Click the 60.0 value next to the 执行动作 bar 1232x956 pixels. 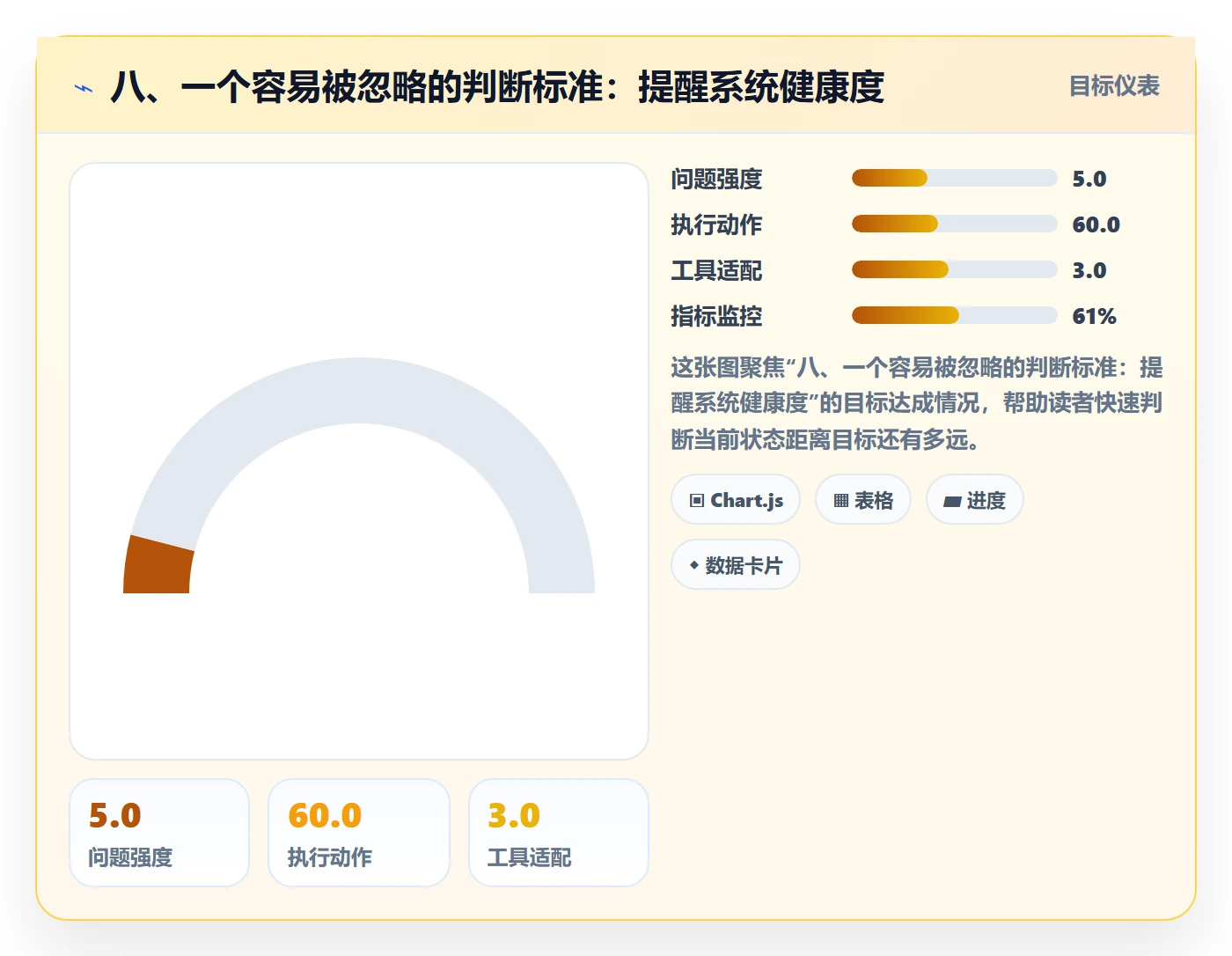(x=1096, y=224)
